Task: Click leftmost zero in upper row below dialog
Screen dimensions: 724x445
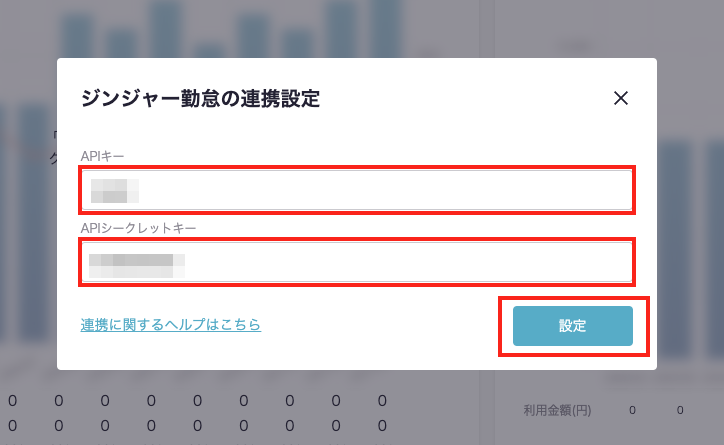Action: pyautogui.click(x=12, y=401)
